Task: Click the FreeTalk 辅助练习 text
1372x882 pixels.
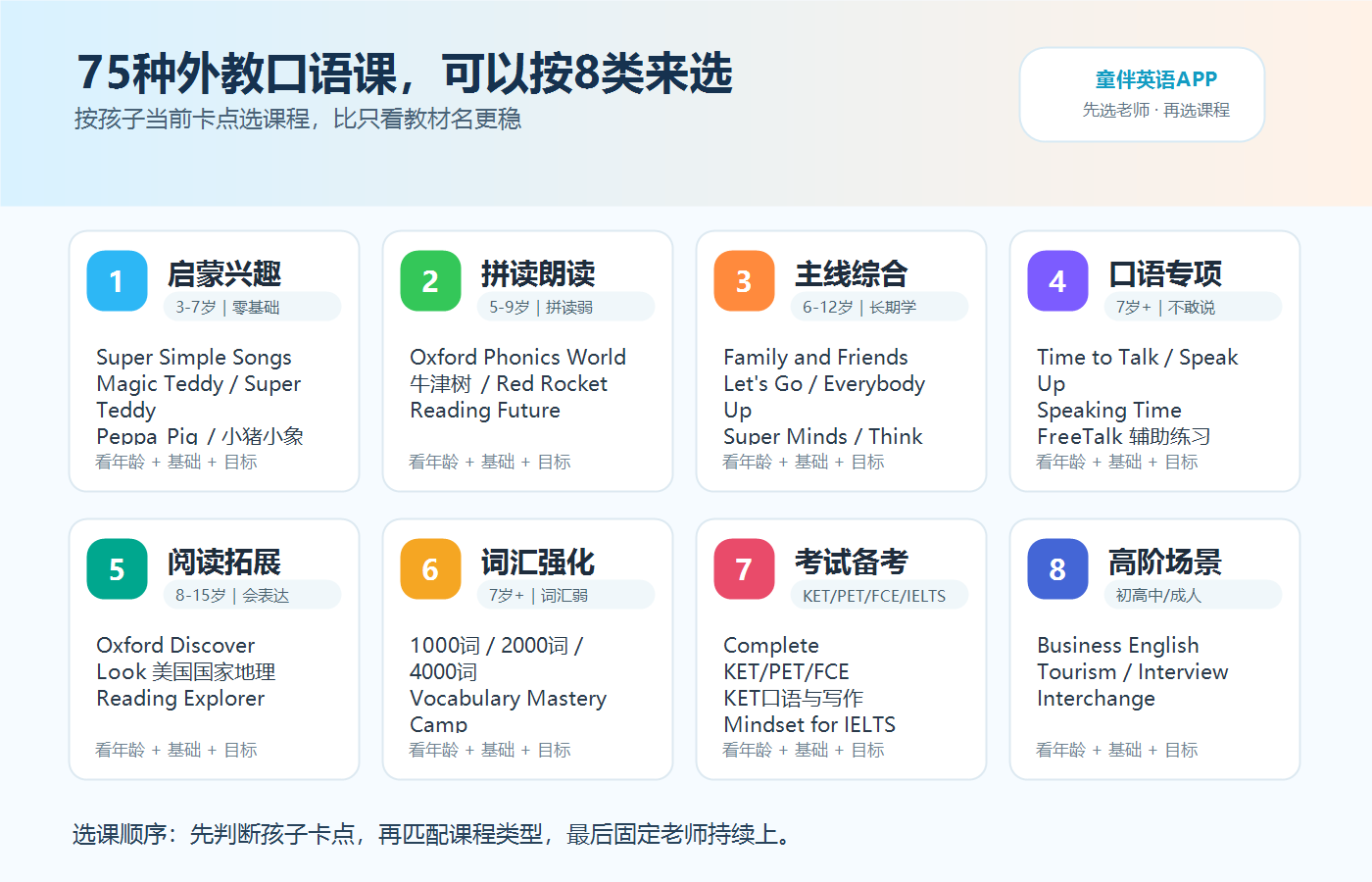Action: [1124, 436]
